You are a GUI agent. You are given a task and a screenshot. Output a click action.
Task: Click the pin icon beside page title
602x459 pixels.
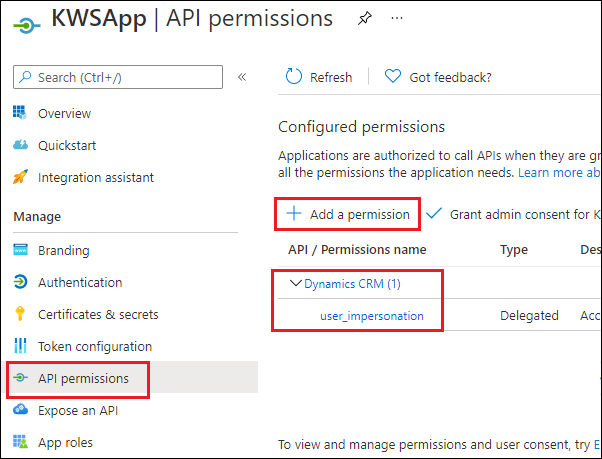click(365, 18)
